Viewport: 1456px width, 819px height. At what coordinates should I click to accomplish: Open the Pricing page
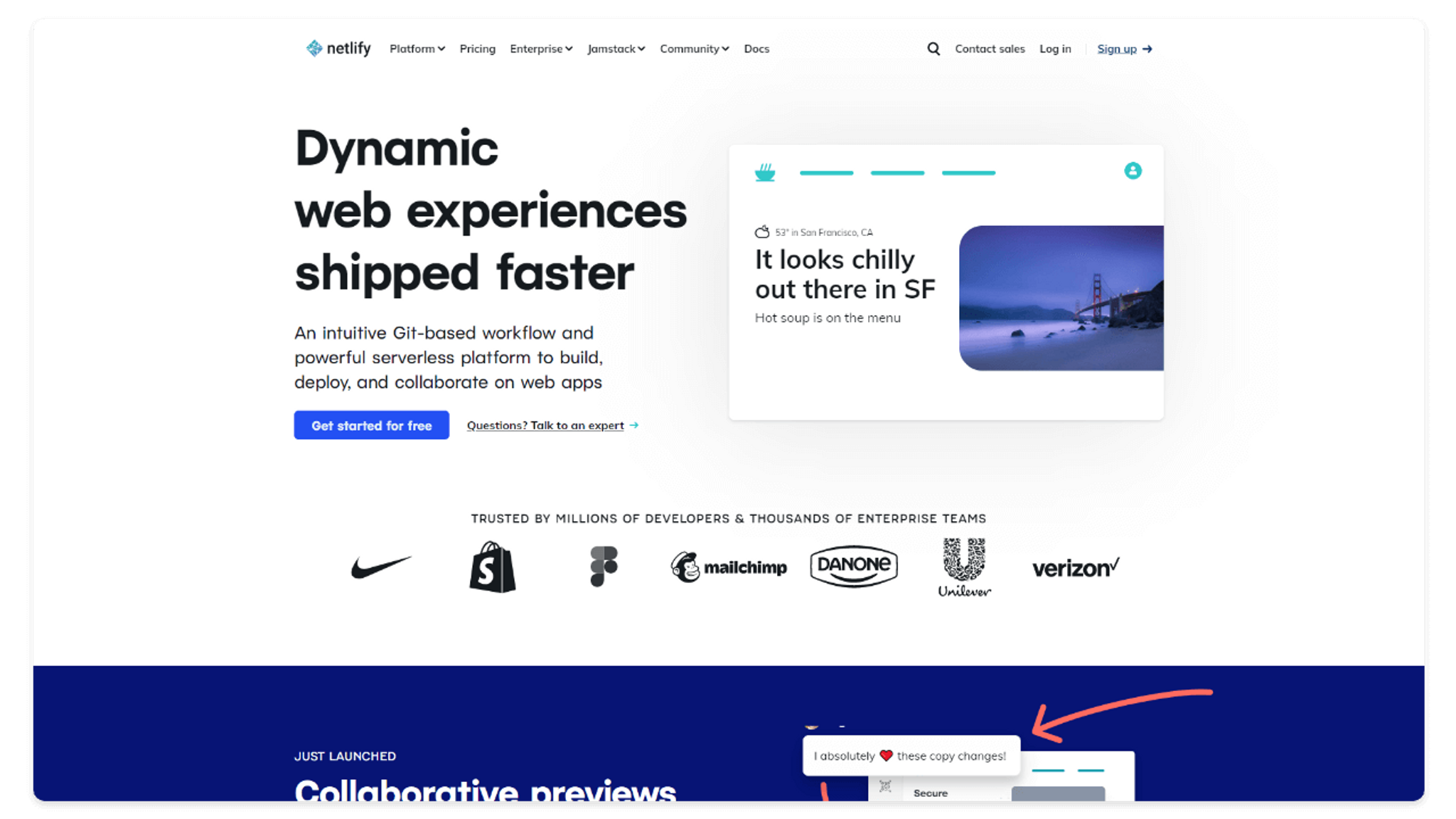[x=477, y=49]
